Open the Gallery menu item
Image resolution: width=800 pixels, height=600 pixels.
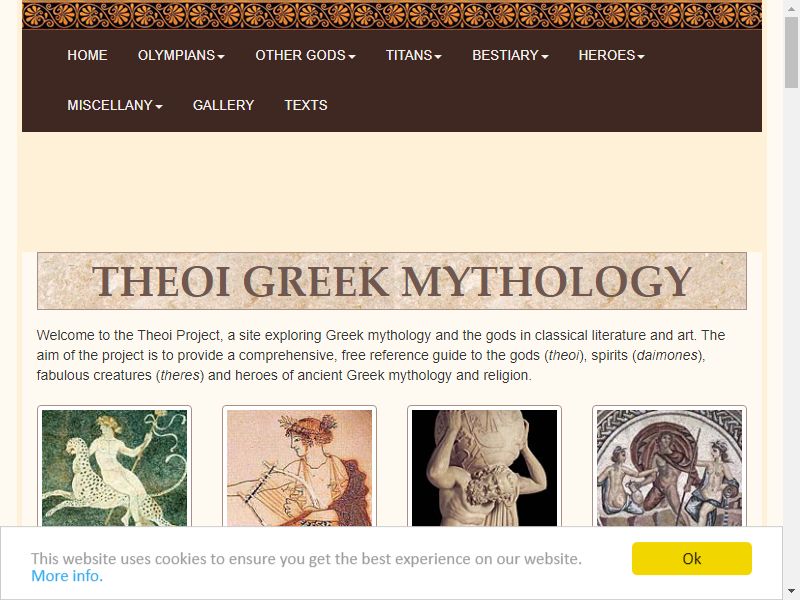point(223,105)
